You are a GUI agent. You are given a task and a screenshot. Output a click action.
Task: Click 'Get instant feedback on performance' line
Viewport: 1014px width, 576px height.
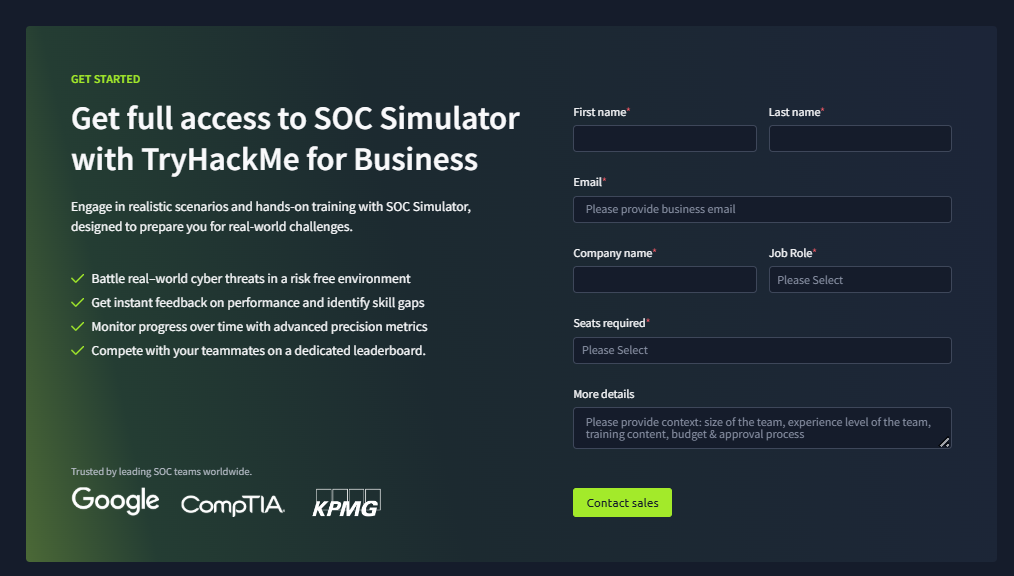[258, 303]
